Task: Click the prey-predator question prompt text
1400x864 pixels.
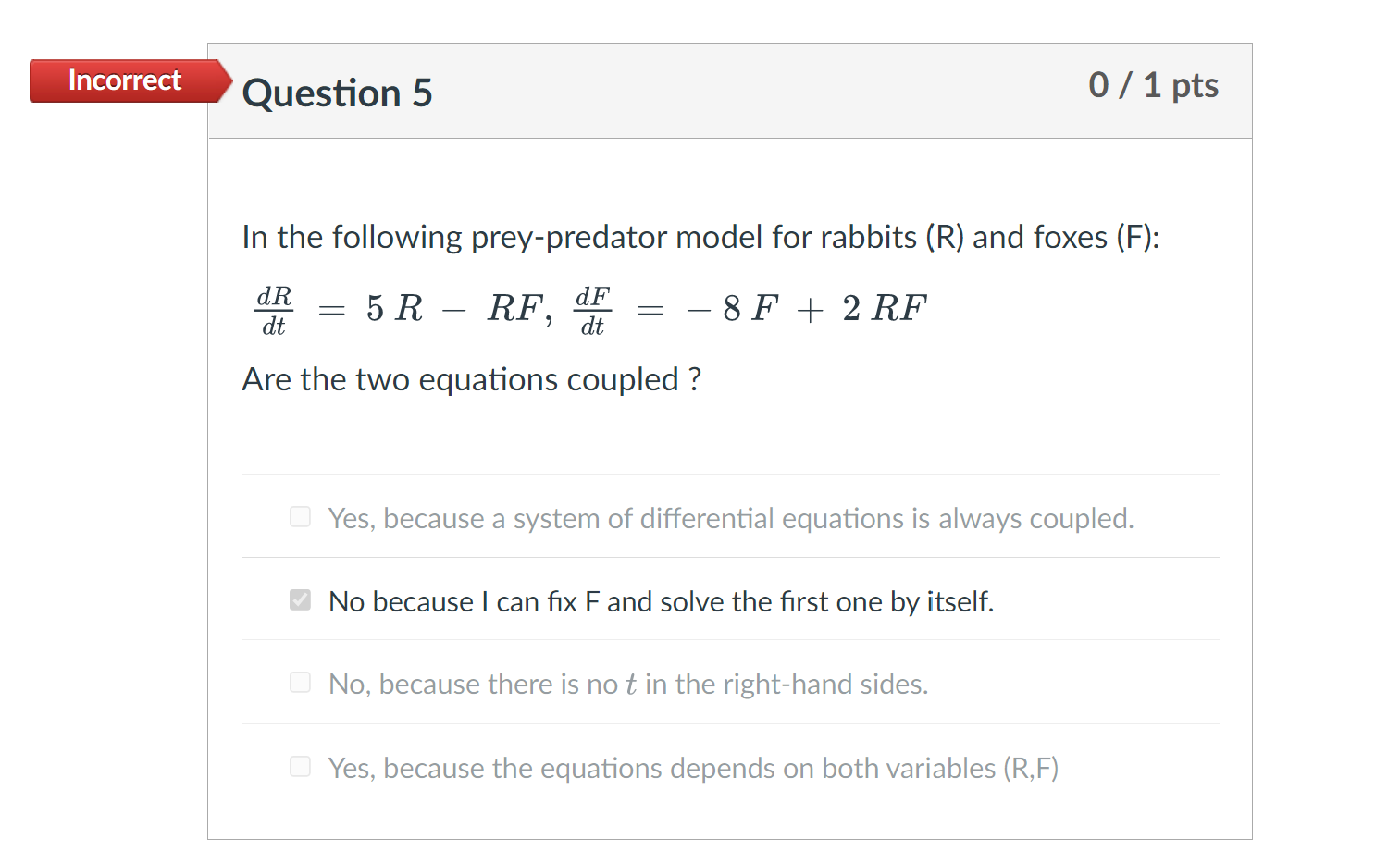Action: (x=701, y=237)
